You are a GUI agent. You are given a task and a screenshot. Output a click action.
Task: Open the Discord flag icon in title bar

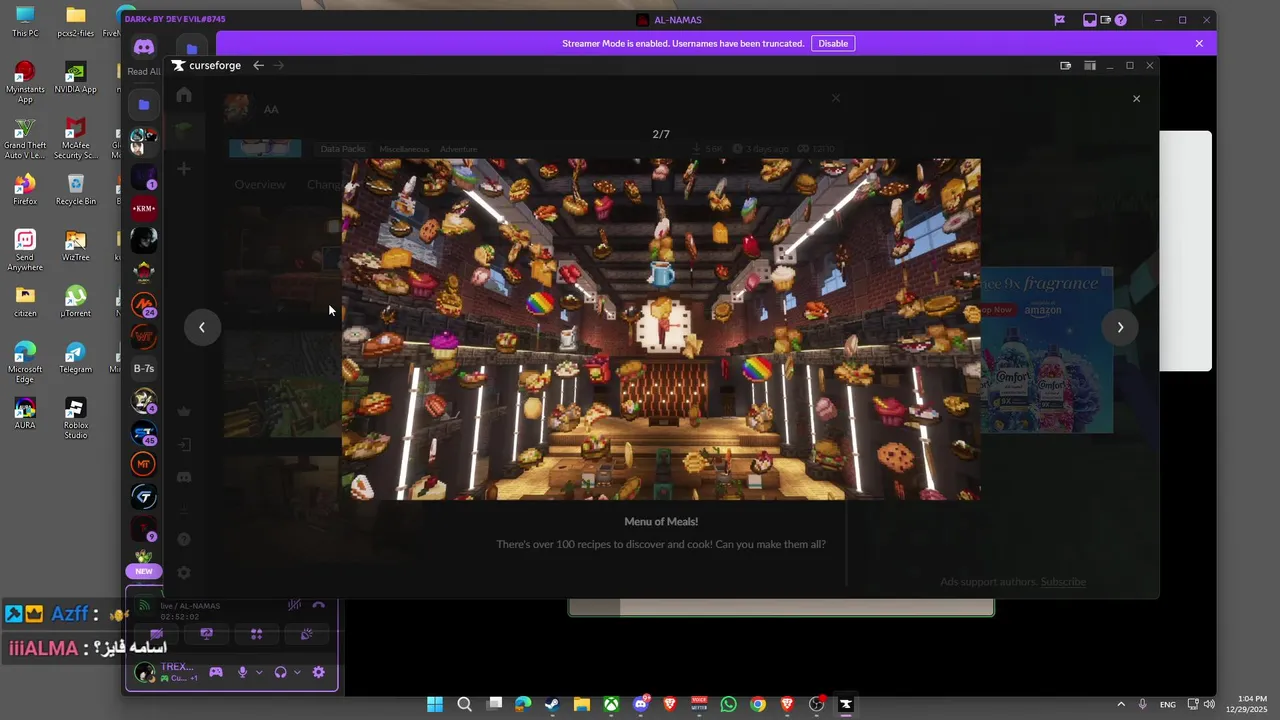[1059, 20]
